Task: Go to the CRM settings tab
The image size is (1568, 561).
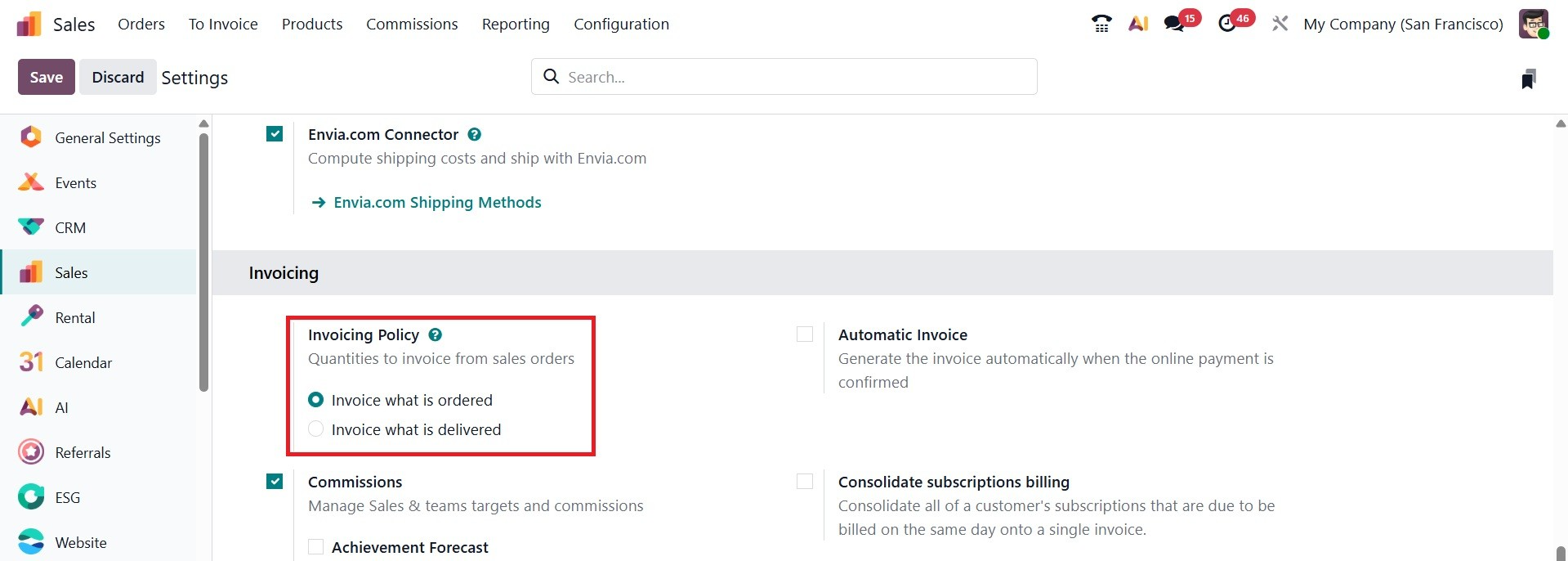Action: [70, 227]
